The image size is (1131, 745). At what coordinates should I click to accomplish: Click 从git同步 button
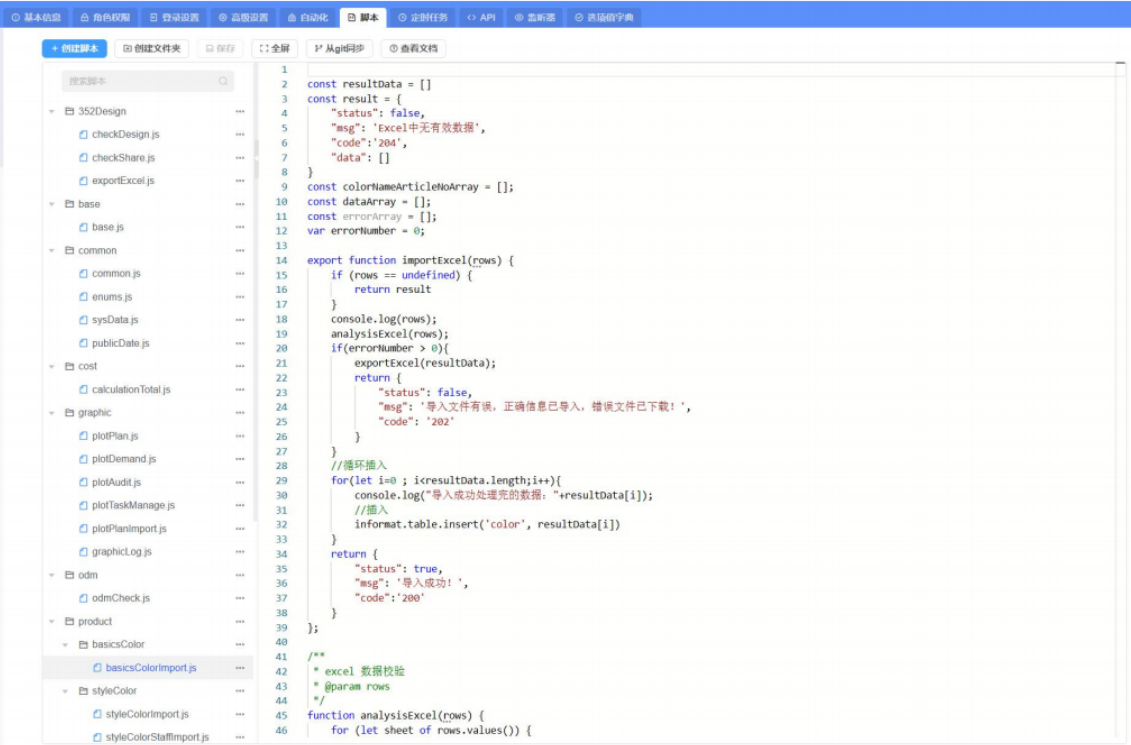339,48
